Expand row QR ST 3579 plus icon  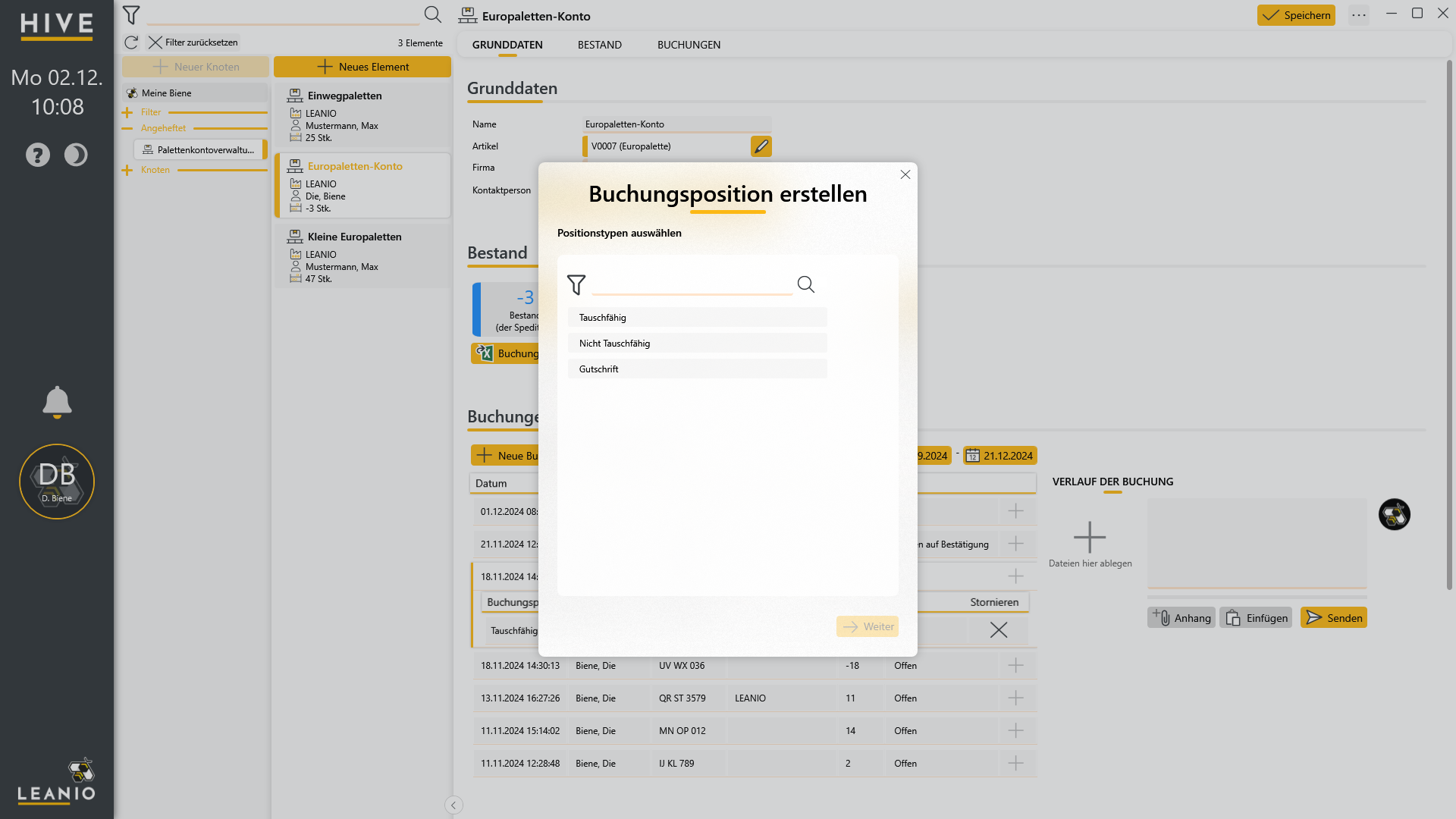pos(1016,698)
